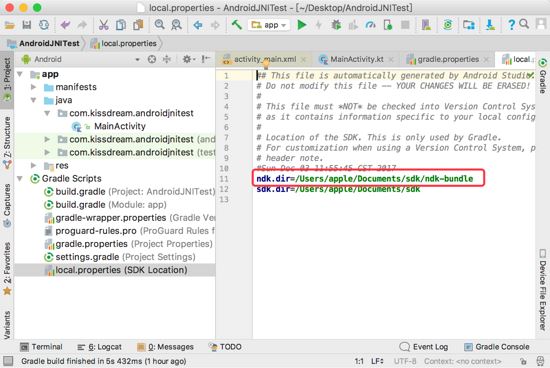Open Help with the question mark icon

pyautogui.click(x=511, y=25)
